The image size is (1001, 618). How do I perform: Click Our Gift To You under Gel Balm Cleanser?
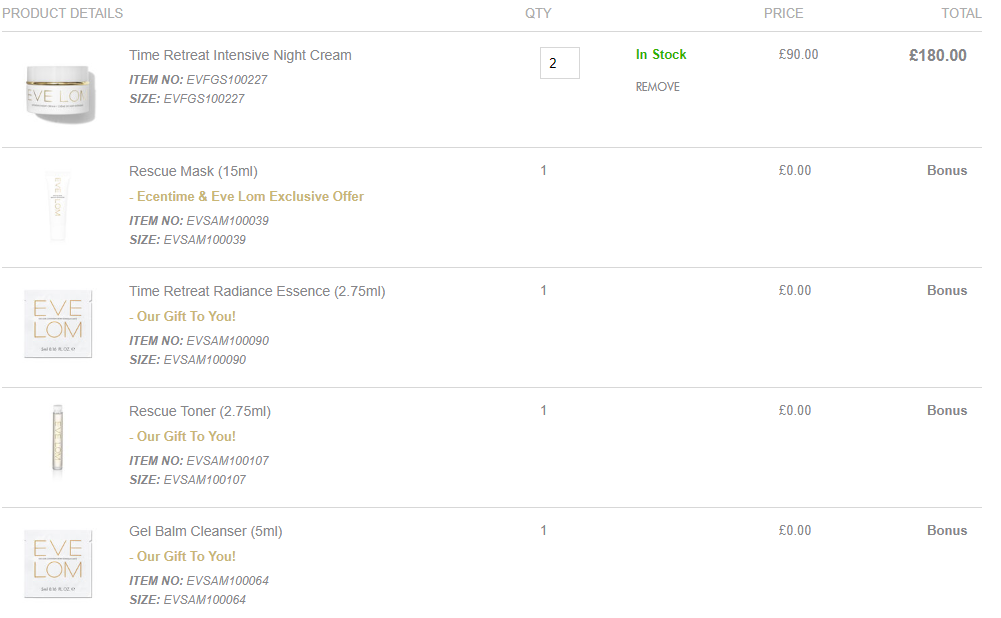pyautogui.click(x=183, y=557)
